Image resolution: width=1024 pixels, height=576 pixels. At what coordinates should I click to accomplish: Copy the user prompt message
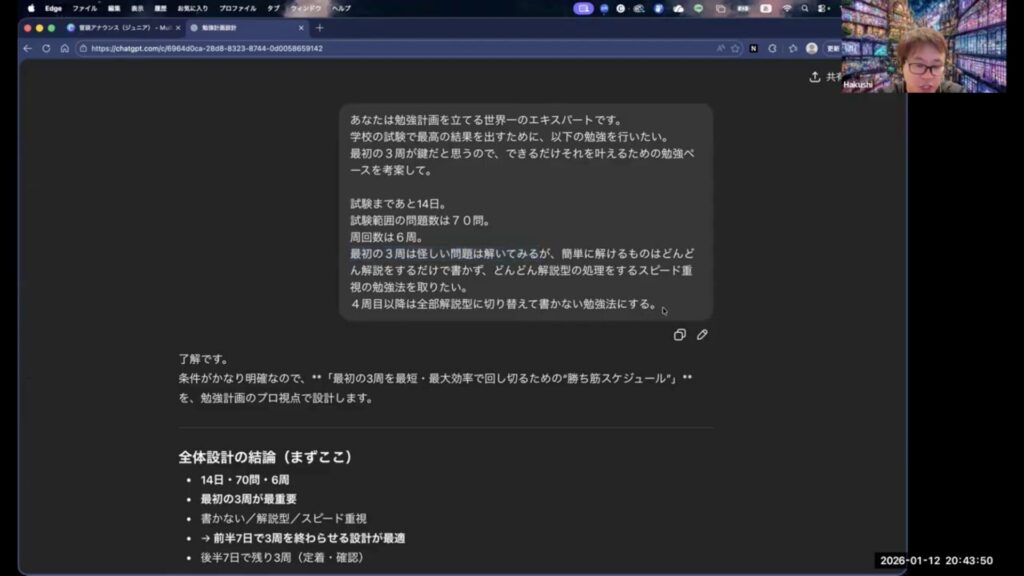coord(680,335)
